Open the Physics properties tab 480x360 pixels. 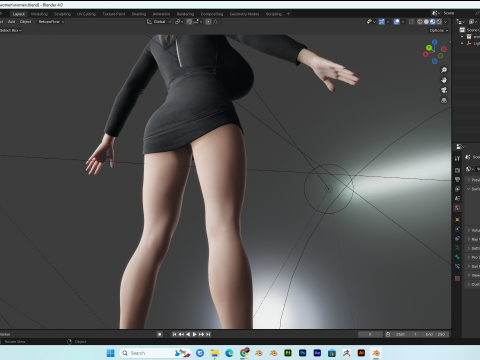tap(457, 229)
